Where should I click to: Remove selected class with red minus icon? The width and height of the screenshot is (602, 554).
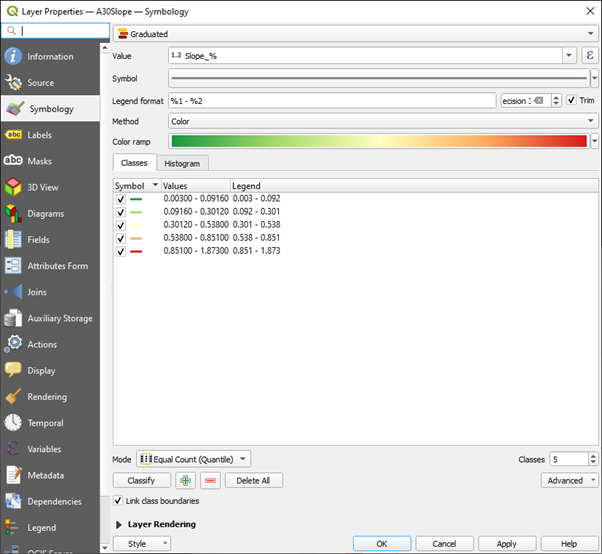pyautogui.click(x=210, y=480)
